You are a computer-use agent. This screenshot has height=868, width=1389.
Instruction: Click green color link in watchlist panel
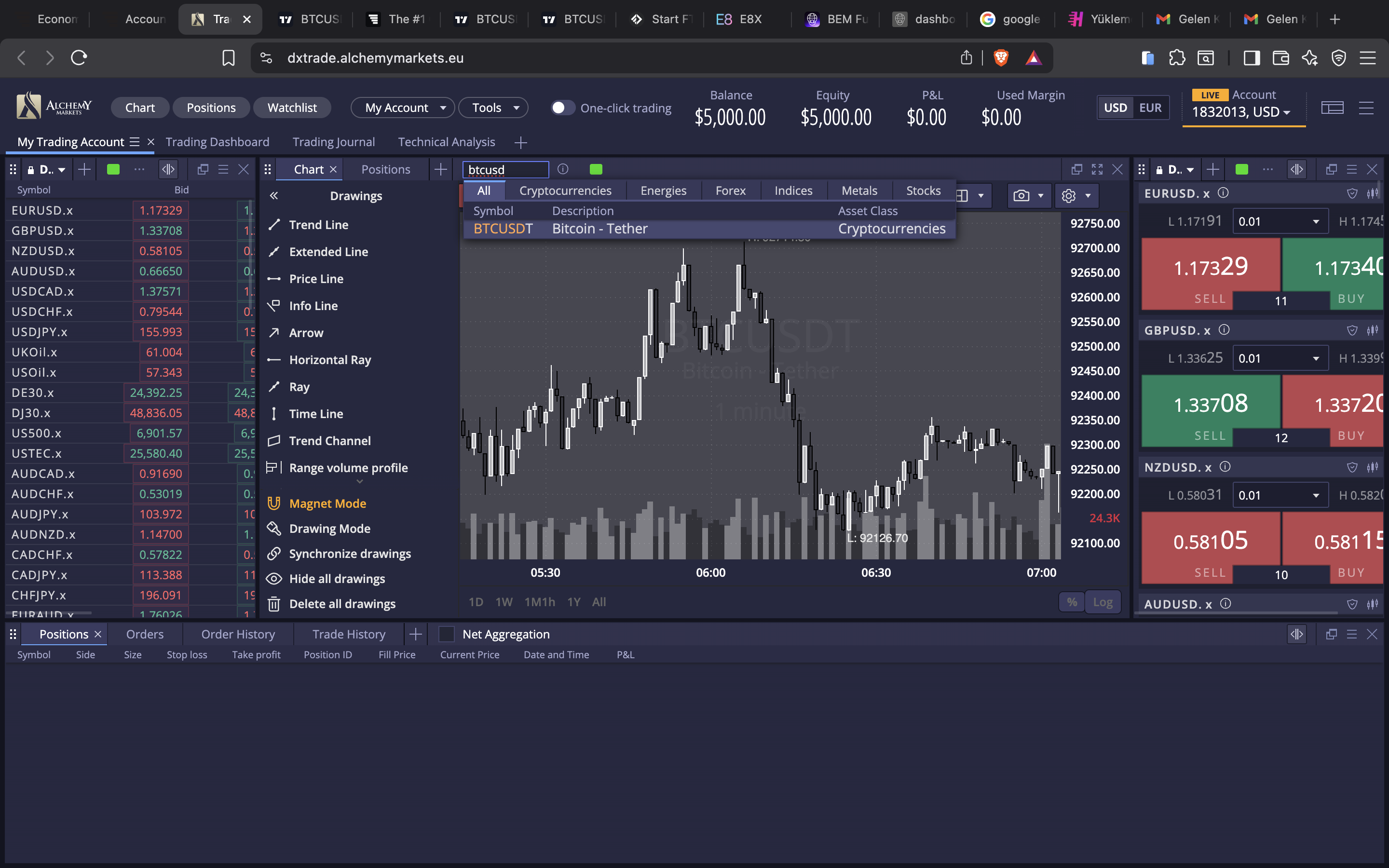(x=113, y=169)
